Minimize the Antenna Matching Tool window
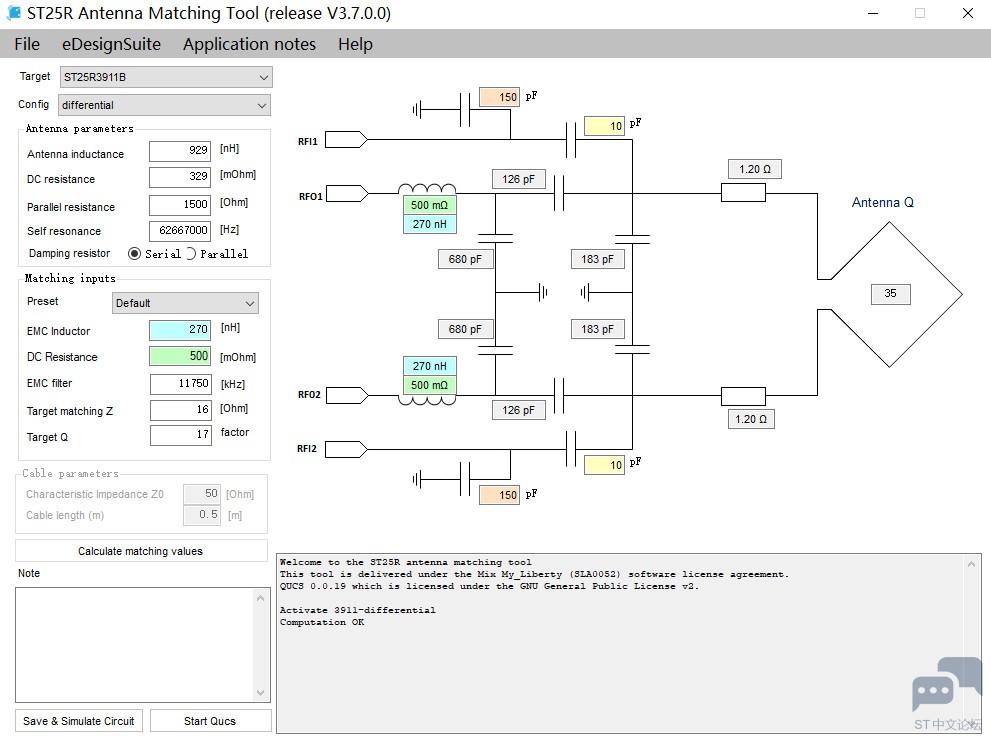This screenshot has width=991, height=740. (873, 13)
